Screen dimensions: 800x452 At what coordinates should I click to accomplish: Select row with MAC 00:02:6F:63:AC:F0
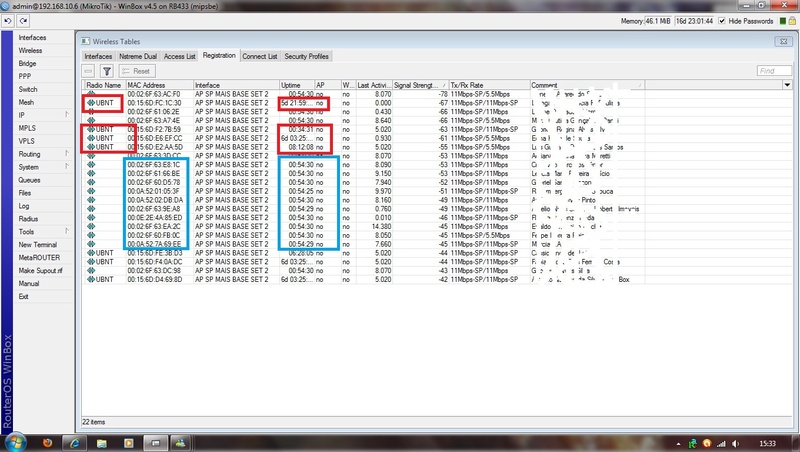point(364,94)
